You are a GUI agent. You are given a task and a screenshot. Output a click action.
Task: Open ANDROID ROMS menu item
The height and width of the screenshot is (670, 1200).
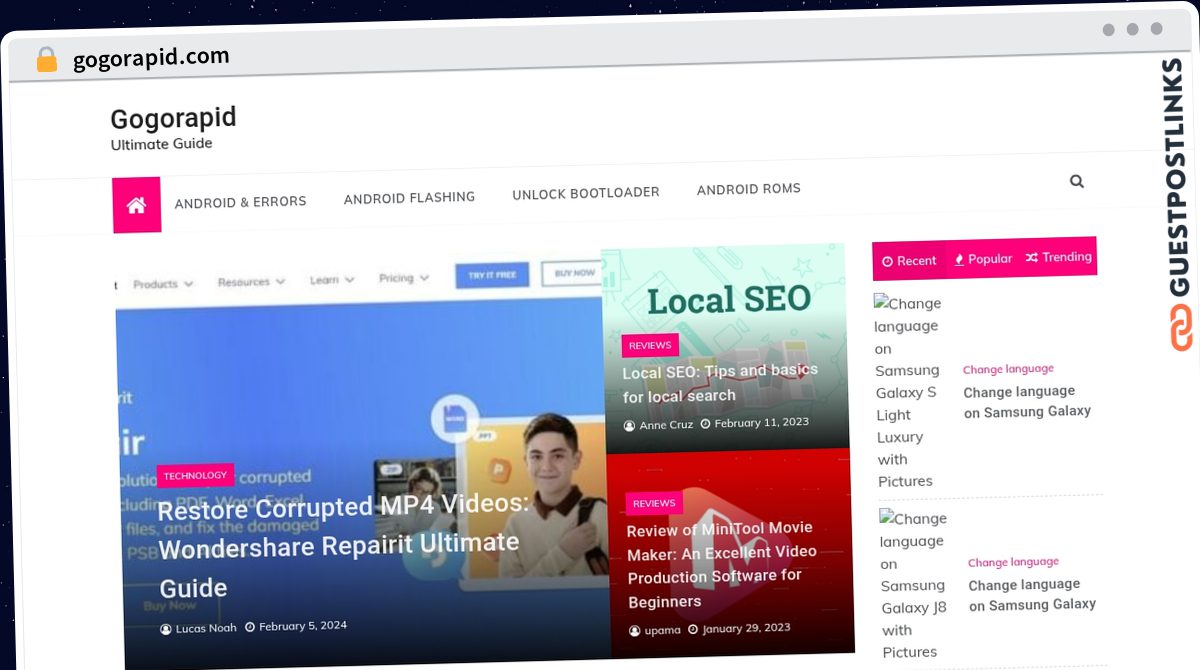point(748,189)
